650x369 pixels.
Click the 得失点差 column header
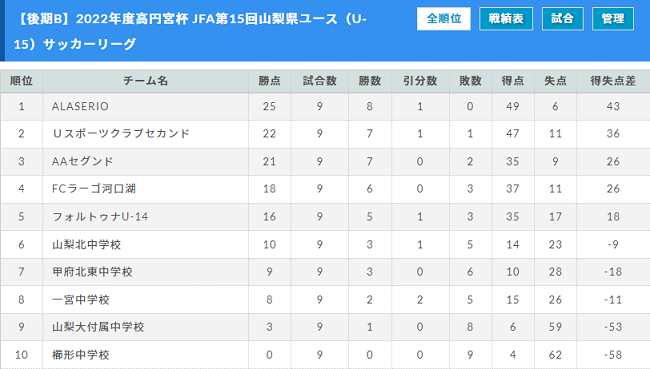pos(613,81)
